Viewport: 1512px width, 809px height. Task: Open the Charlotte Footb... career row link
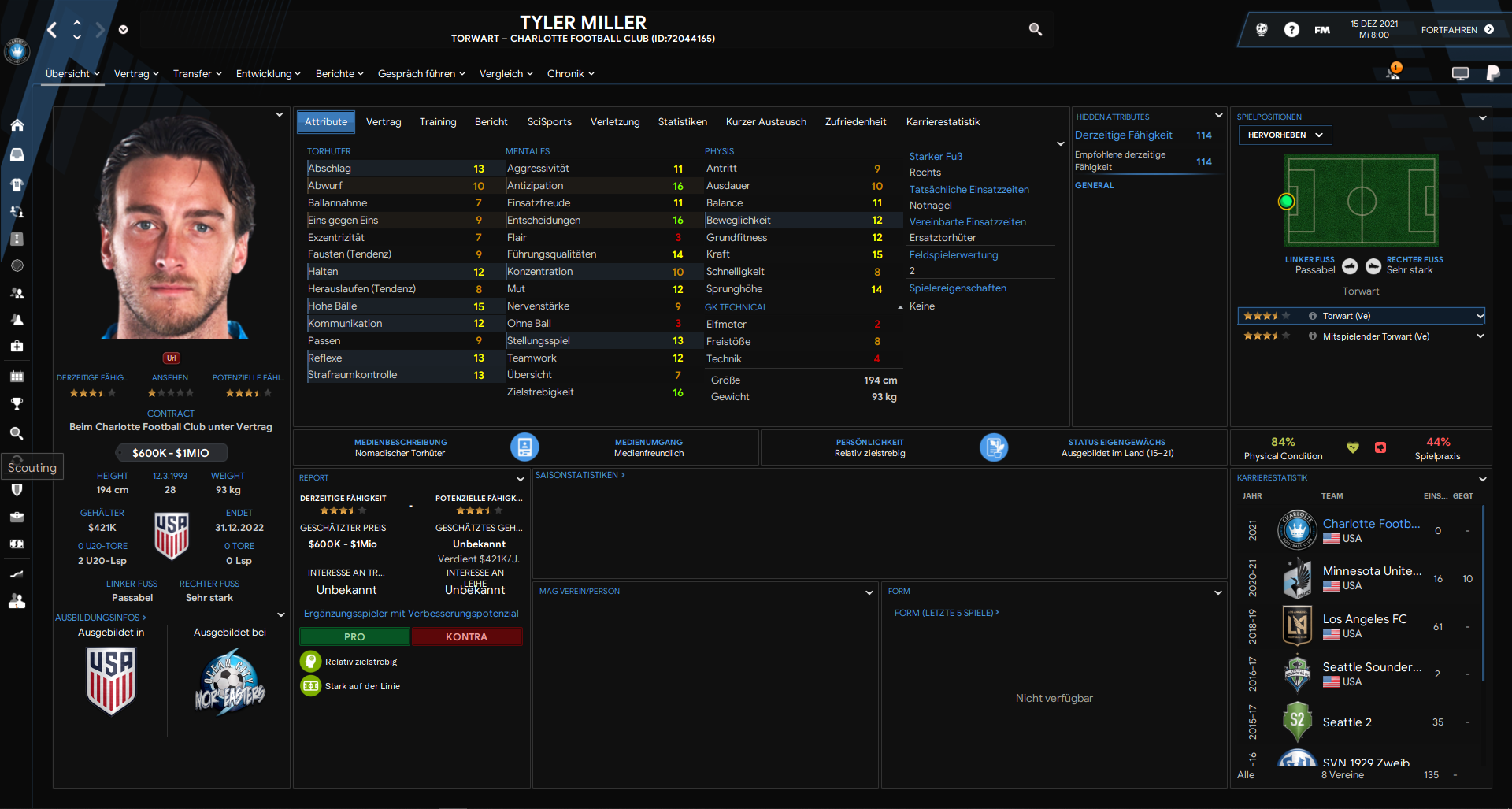point(1371,524)
